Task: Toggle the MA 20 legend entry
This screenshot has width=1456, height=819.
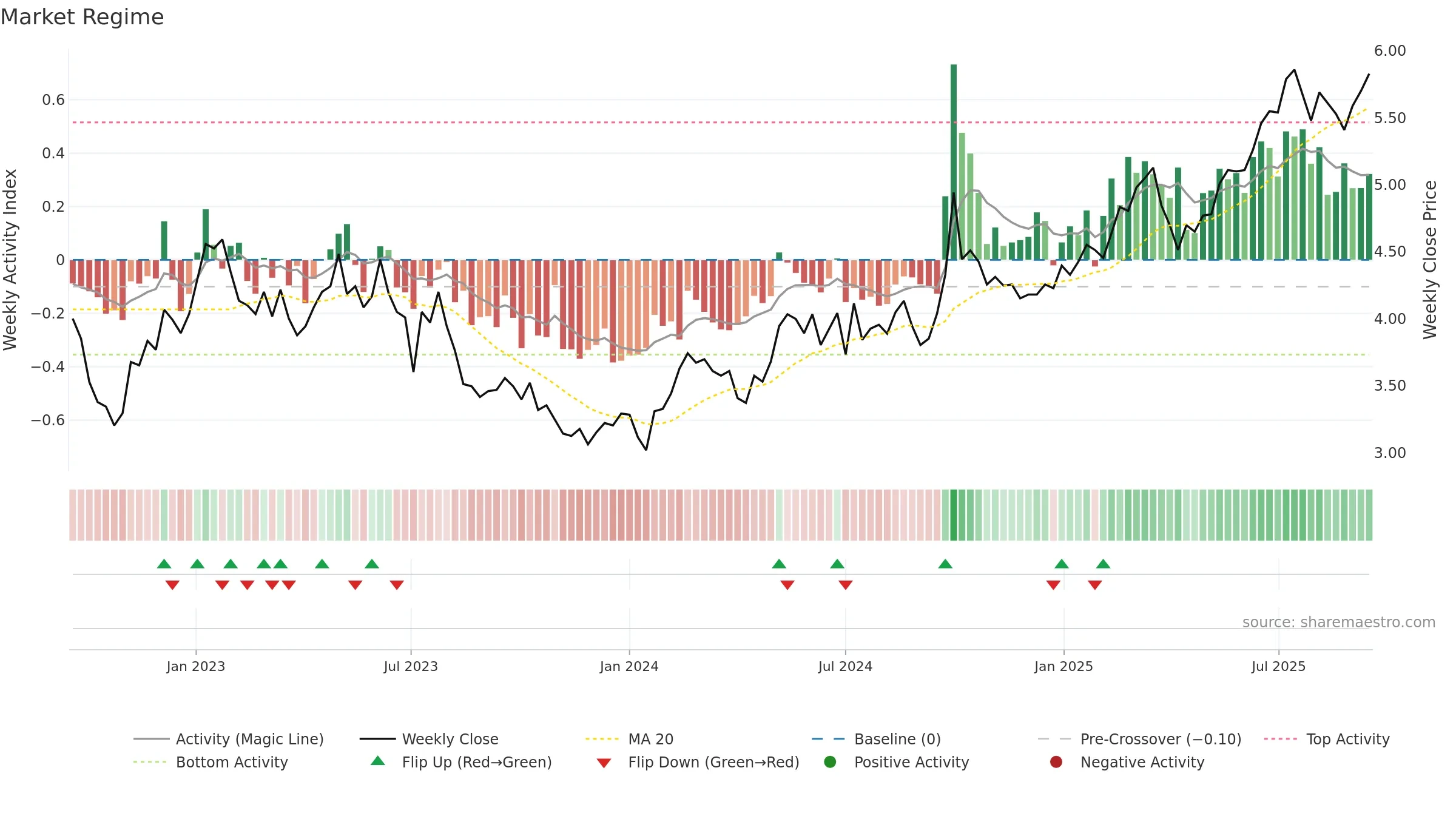Action: click(629, 739)
